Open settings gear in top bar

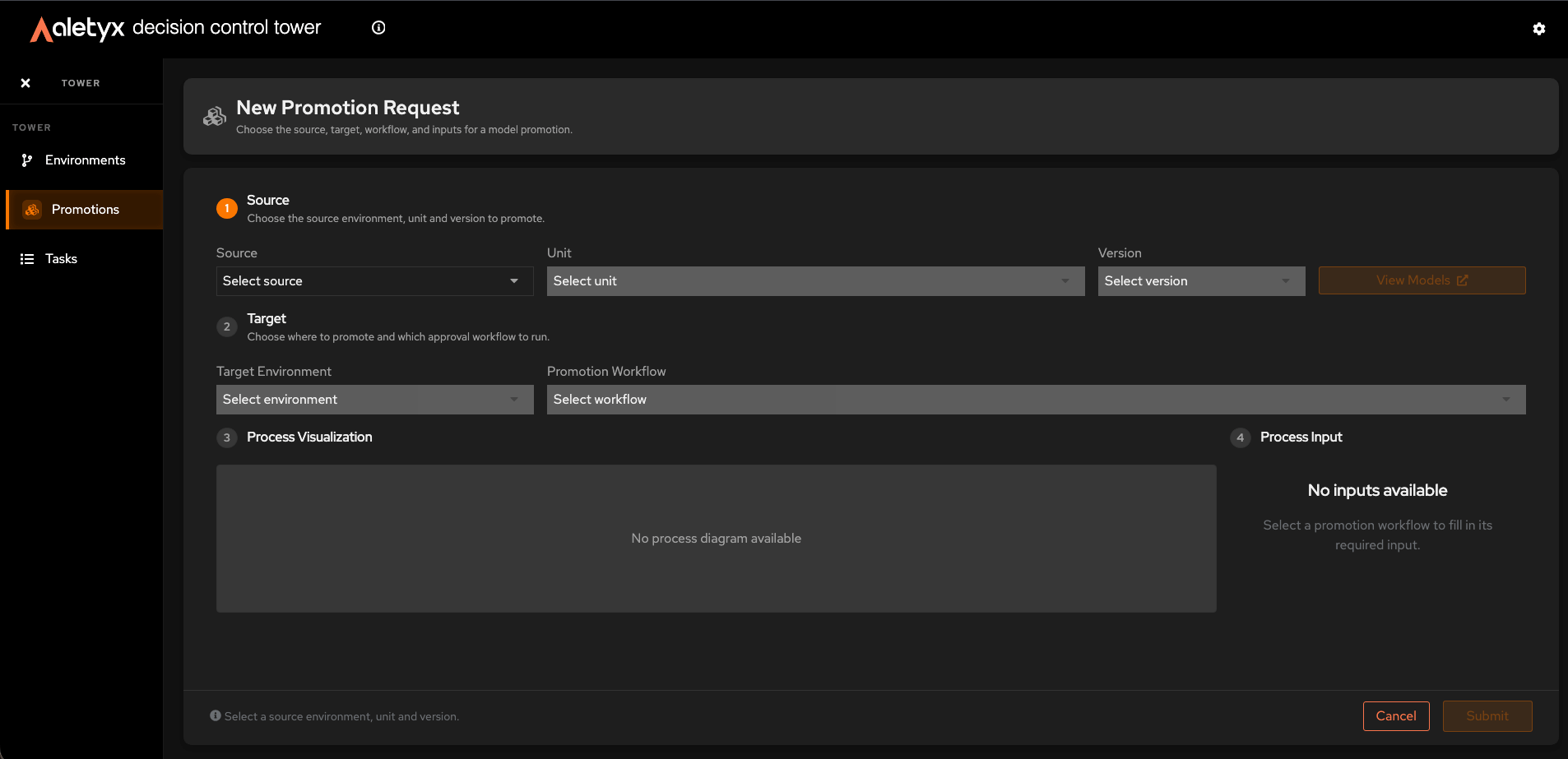1539,29
